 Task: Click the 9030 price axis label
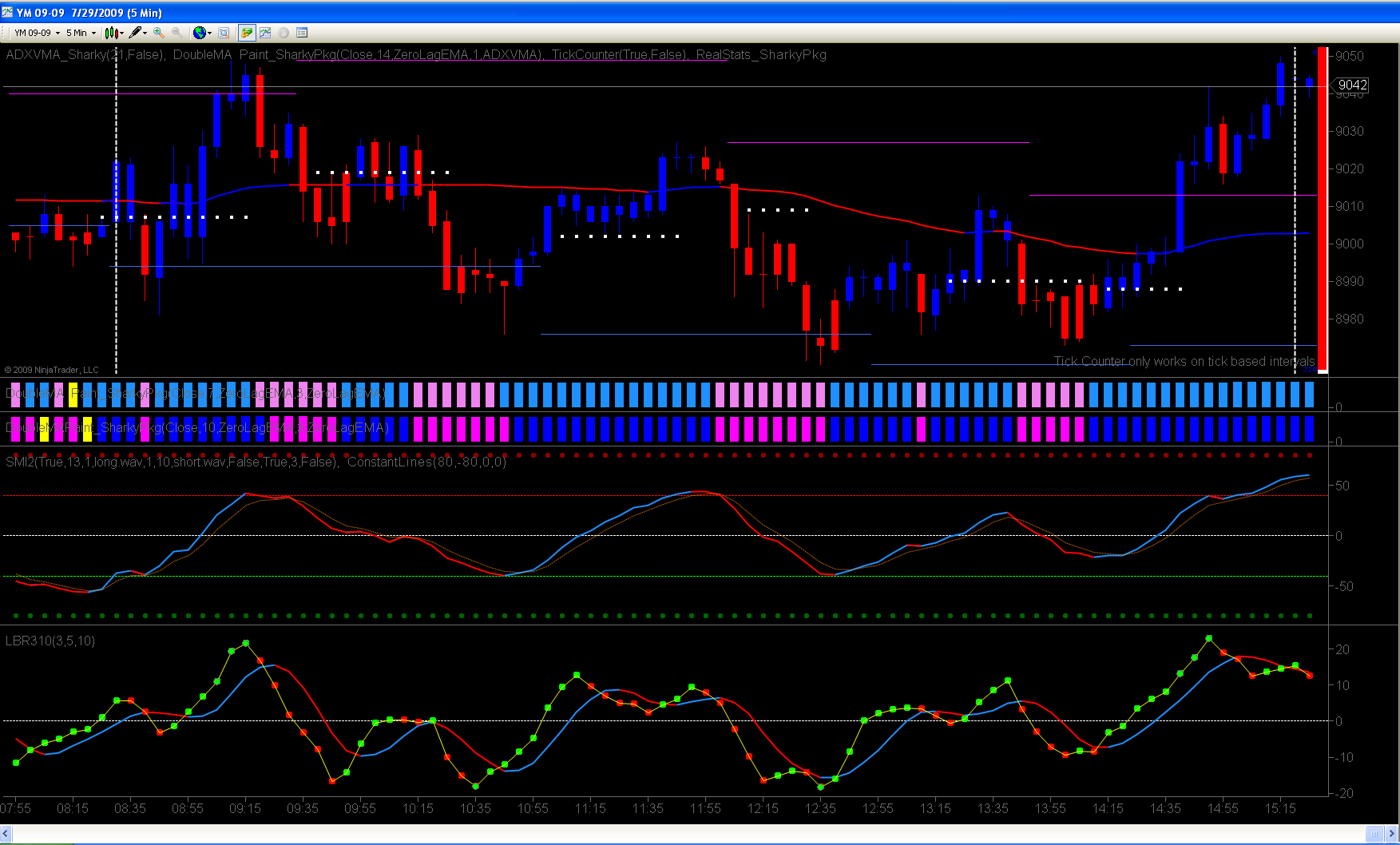pyautogui.click(x=1350, y=131)
